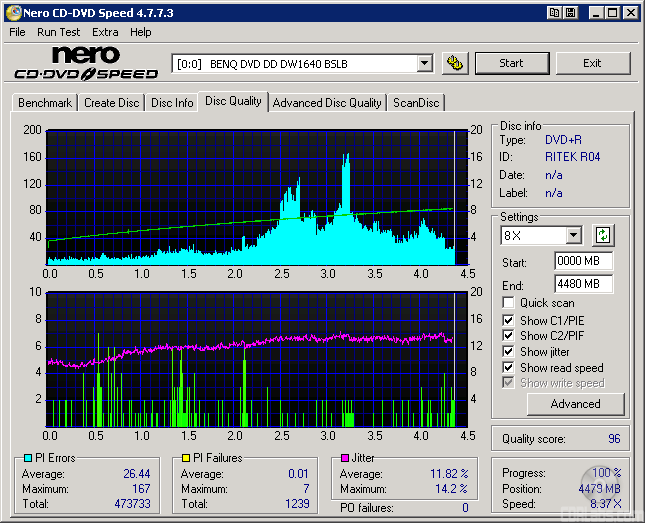The width and height of the screenshot is (645, 523).
Task: Enable the Quick scan checkbox
Action: click(509, 303)
